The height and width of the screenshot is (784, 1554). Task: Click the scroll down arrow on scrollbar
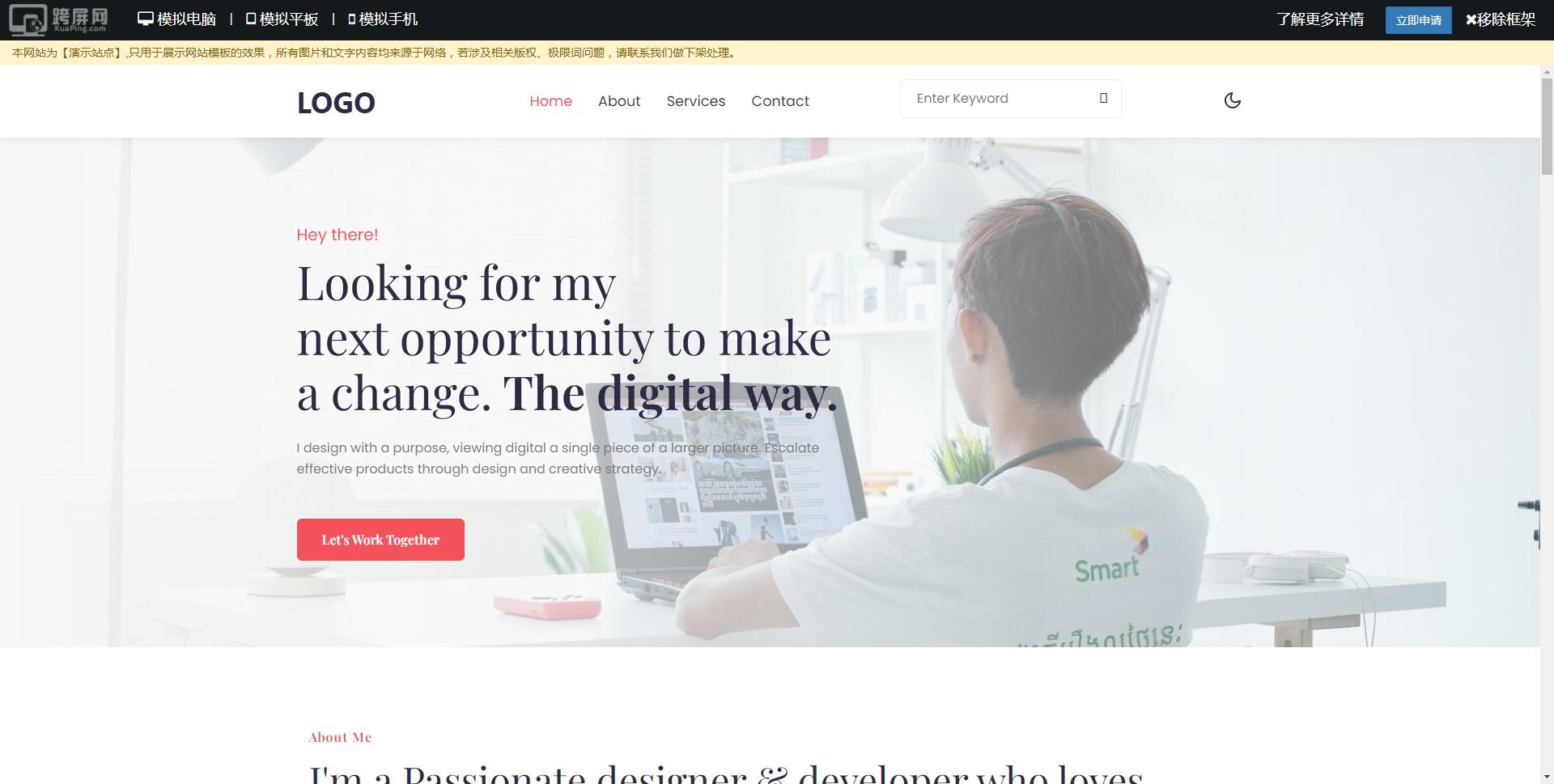[x=1547, y=777]
